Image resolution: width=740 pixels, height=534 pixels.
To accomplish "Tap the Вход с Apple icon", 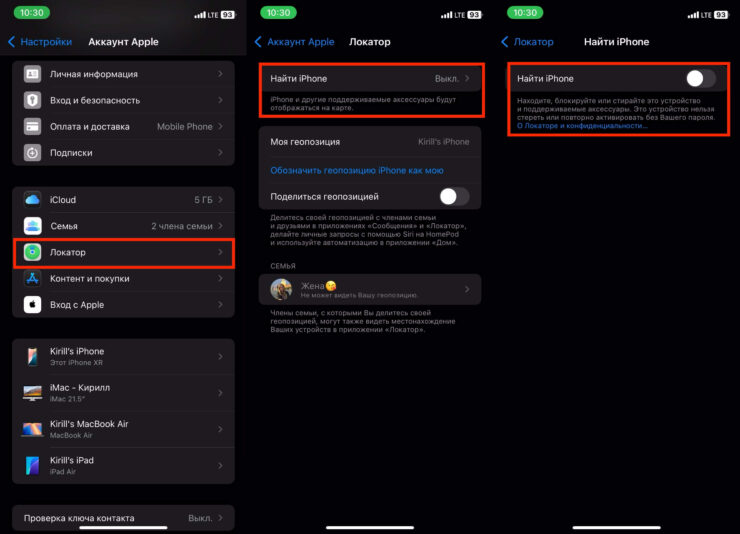I will tap(33, 305).
